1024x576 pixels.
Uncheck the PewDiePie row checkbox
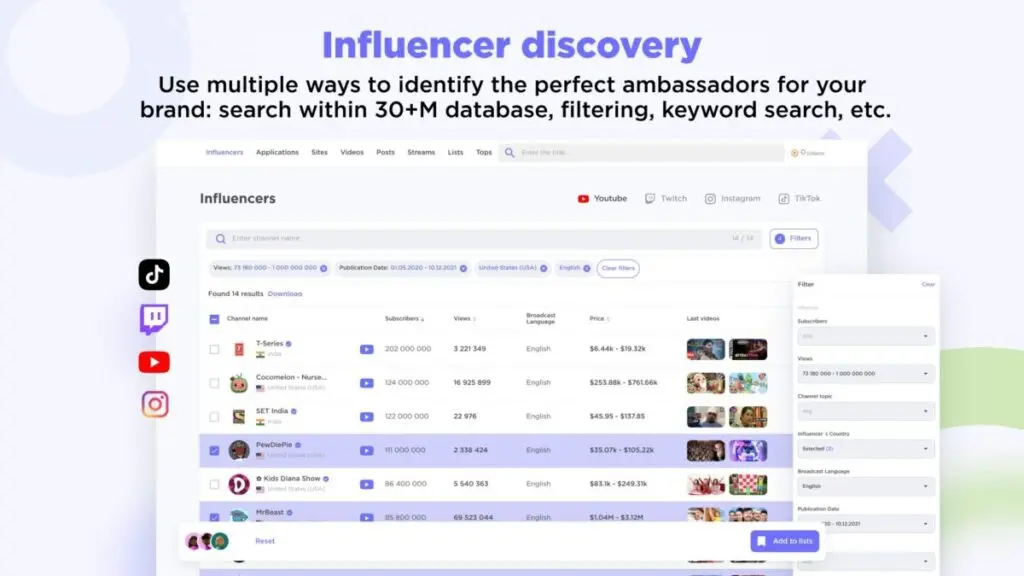click(213, 450)
